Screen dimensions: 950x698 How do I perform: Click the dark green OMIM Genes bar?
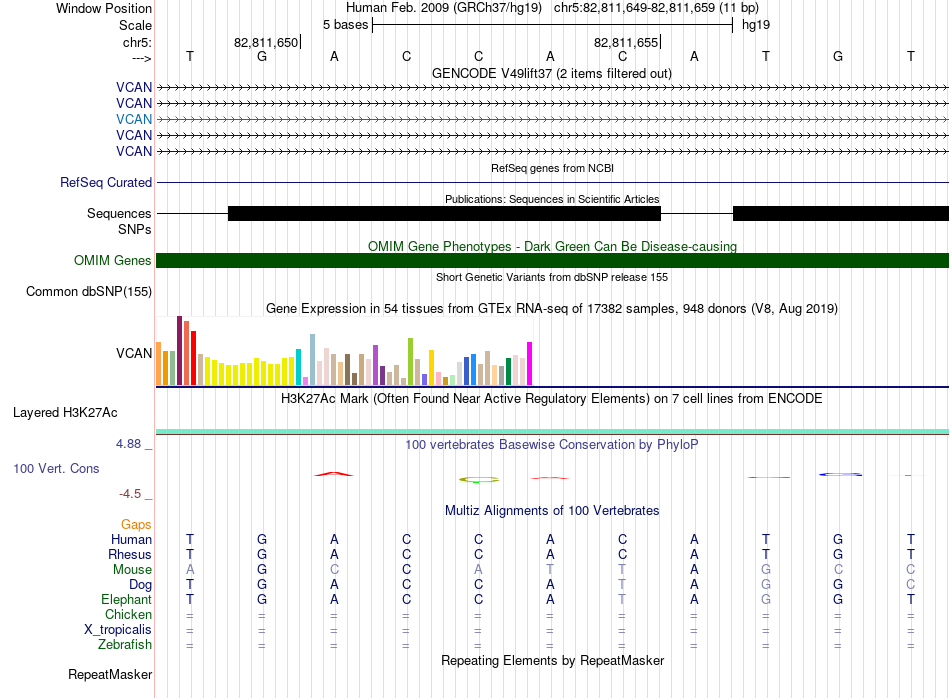tap(552, 261)
